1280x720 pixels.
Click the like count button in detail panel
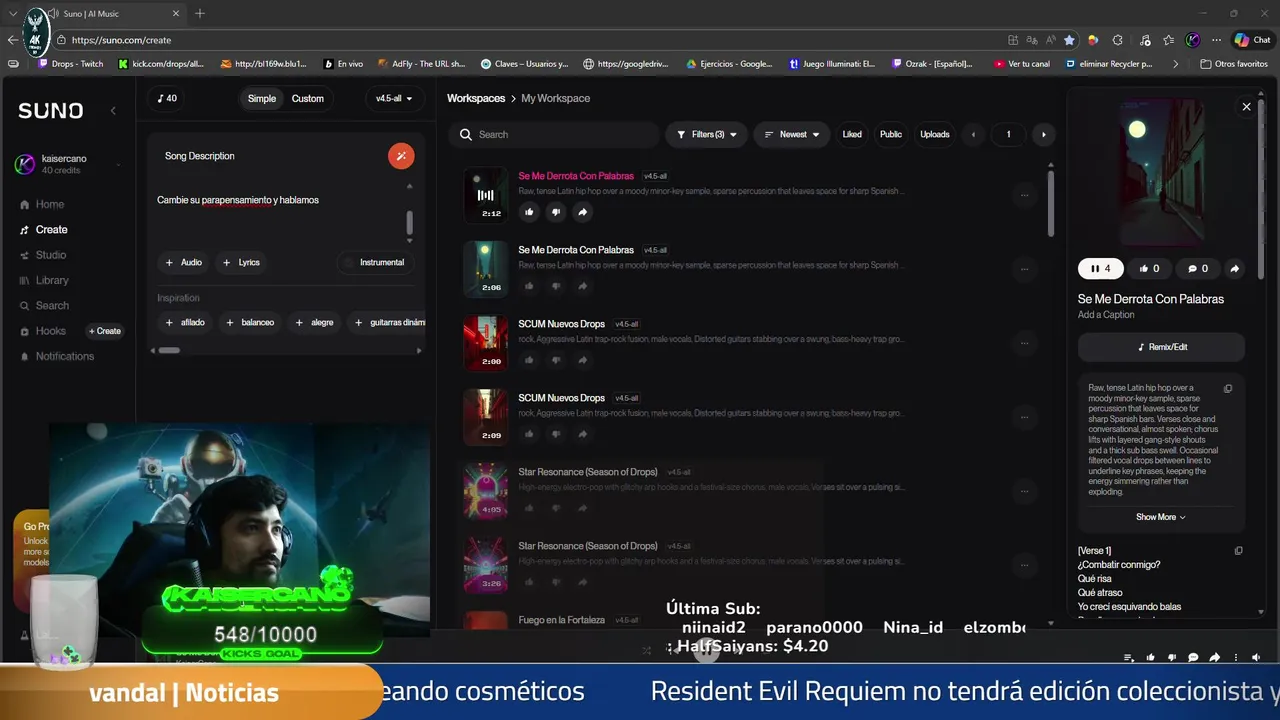1149,268
